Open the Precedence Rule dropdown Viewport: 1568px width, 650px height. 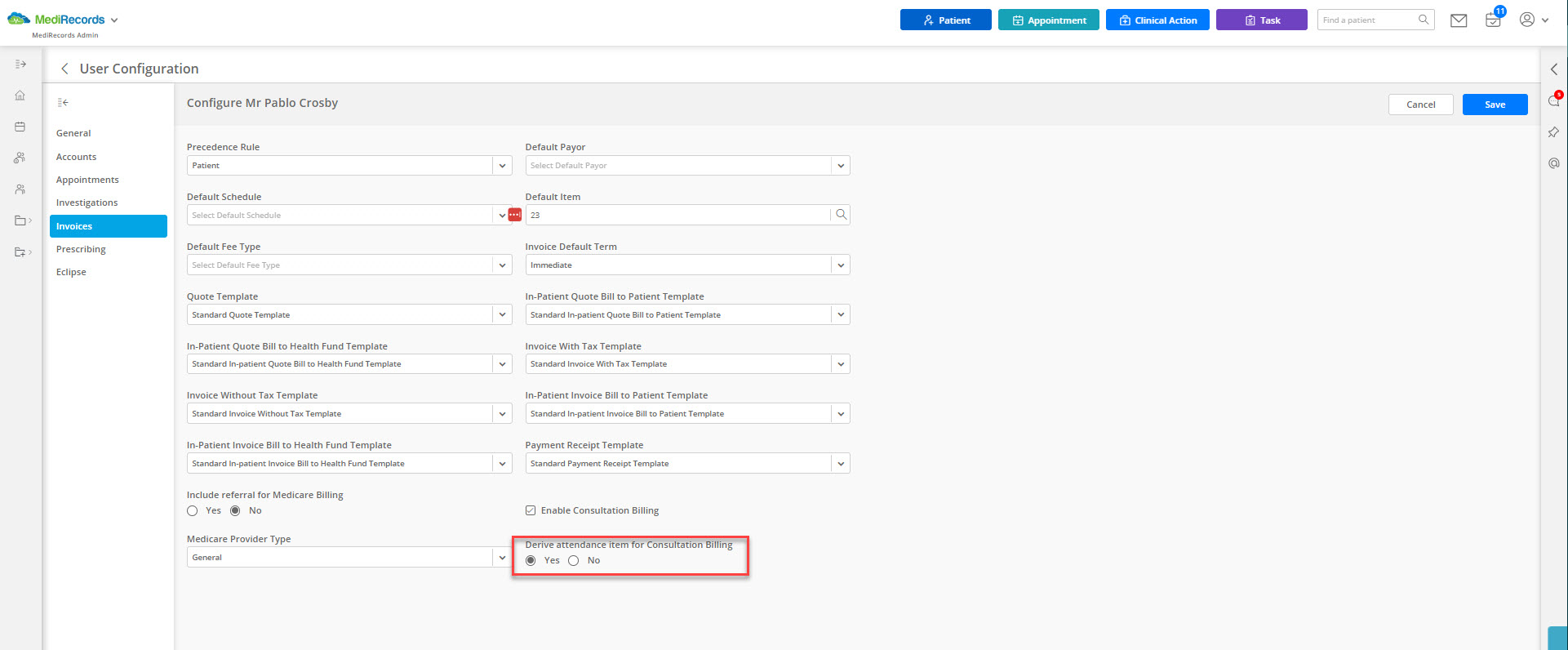click(349, 166)
